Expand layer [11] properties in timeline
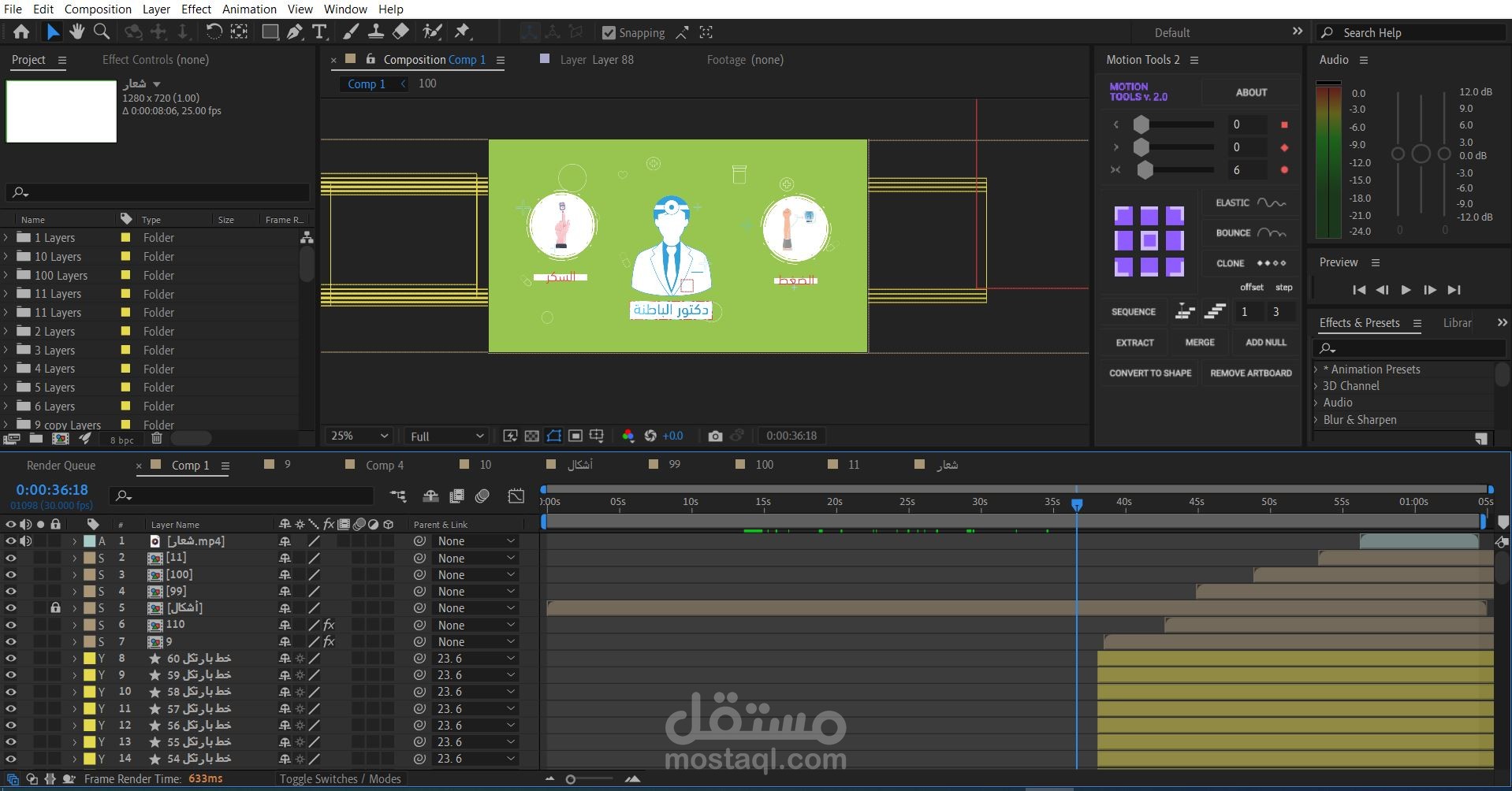 click(74, 558)
